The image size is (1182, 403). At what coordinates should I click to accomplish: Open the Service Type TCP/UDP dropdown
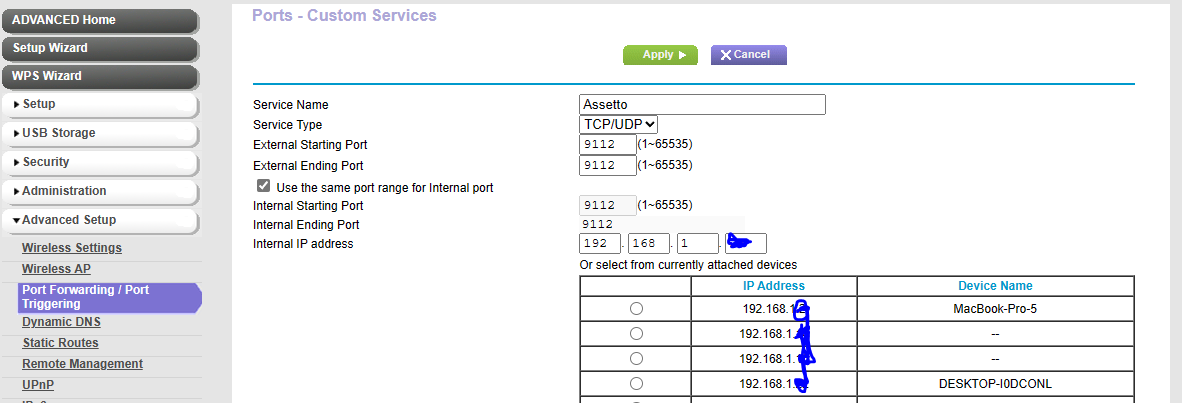(618, 124)
